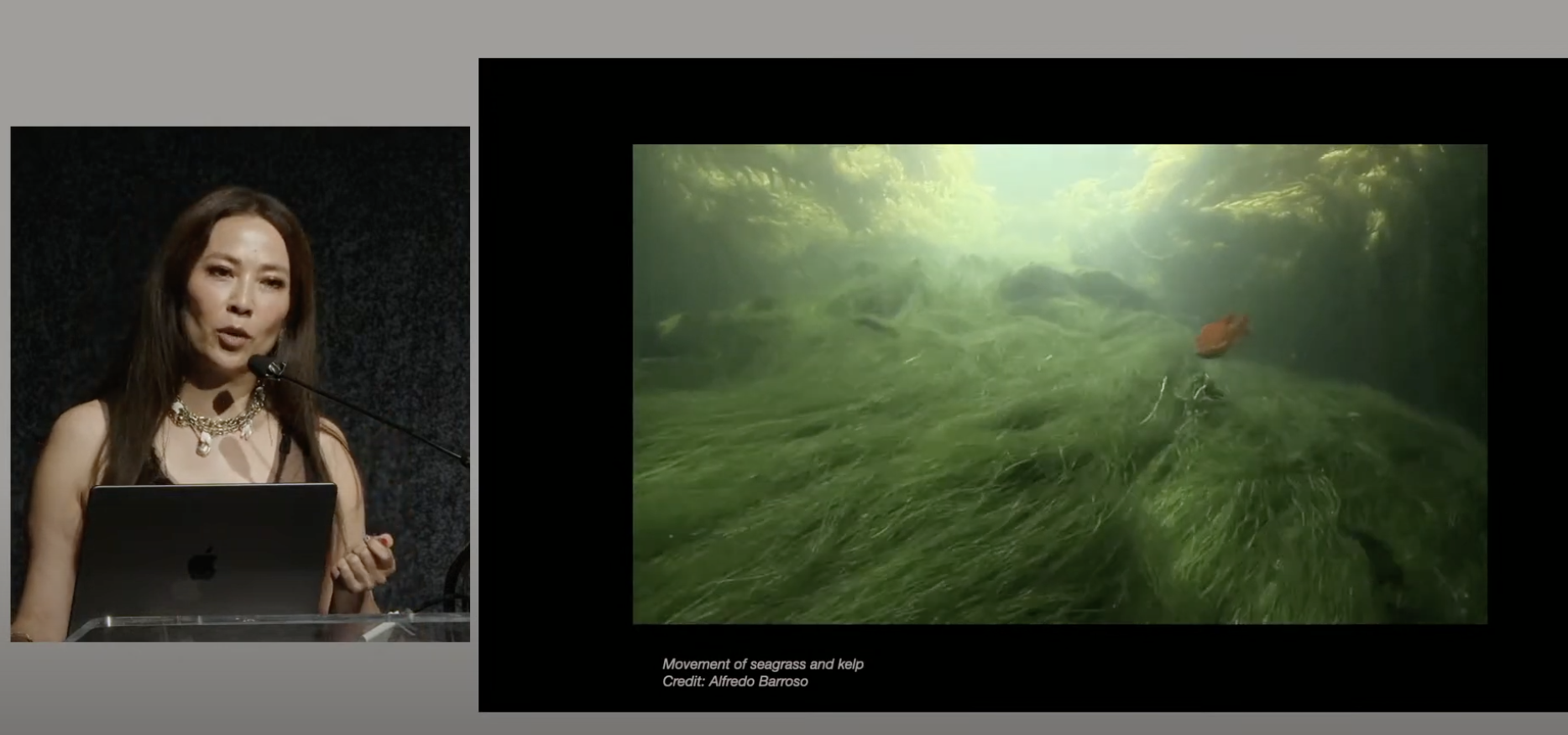Click the caption "Movement of seagrass and kelp"
Screen dimensions: 1568x735
pos(762,664)
